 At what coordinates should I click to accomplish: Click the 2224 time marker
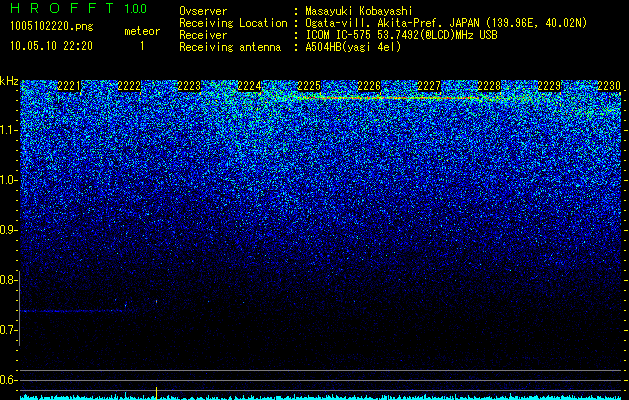tap(249, 86)
